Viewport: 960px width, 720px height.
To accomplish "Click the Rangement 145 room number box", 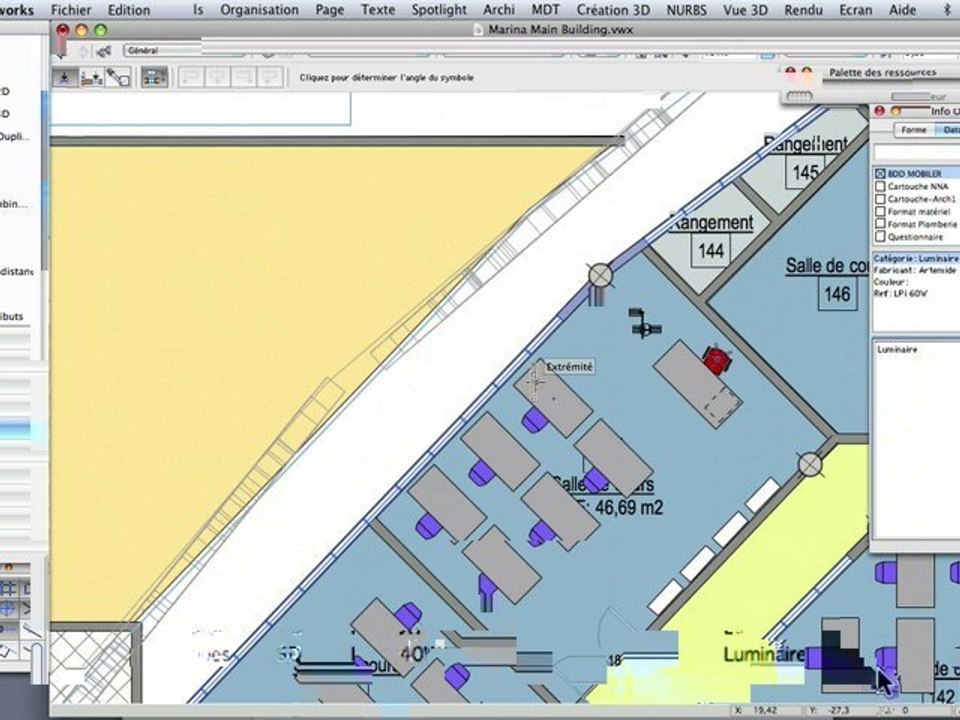I will point(805,172).
